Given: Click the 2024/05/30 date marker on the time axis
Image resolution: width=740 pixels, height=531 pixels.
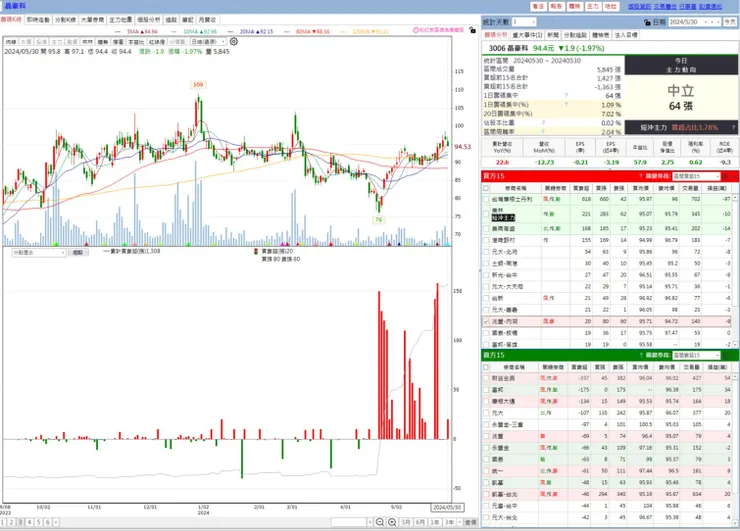Looking at the screenshot, I should (446, 507).
